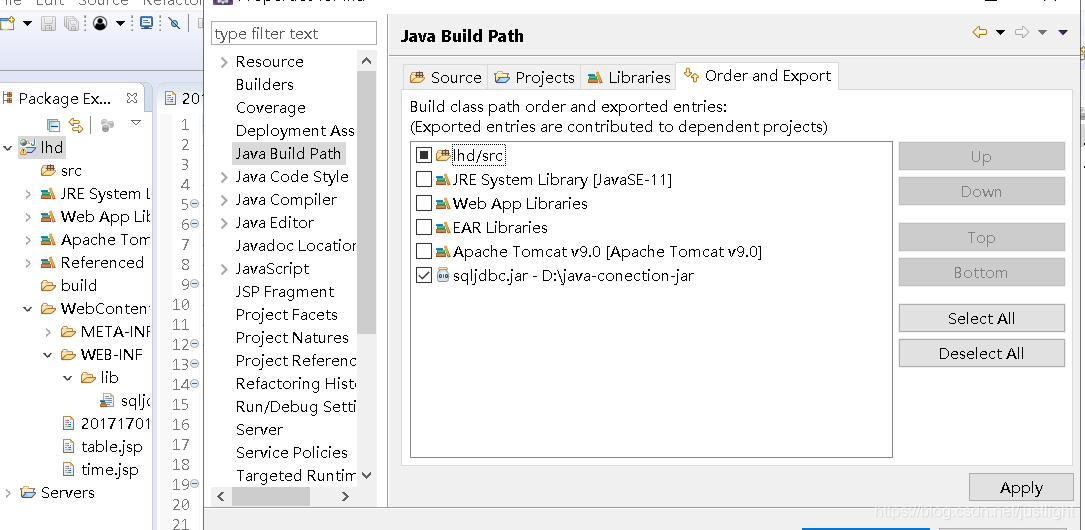
Task: Collapse the WebContent folder node
Action: (28, 309)
